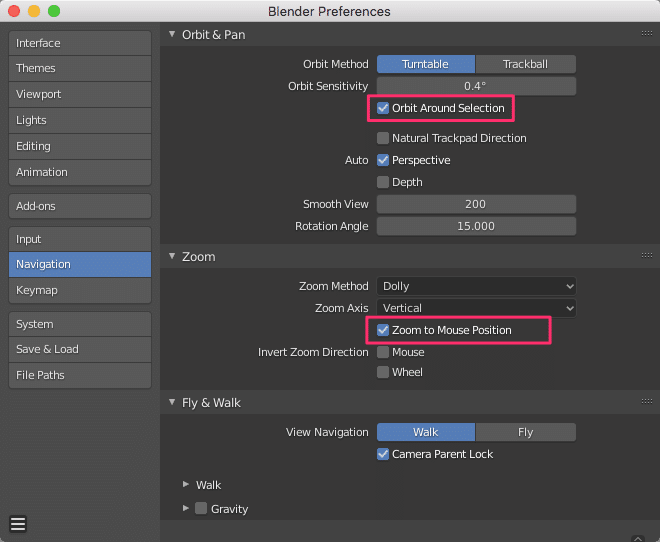
Task: Click the Rotation Angle field
Action: pos(476,226)
